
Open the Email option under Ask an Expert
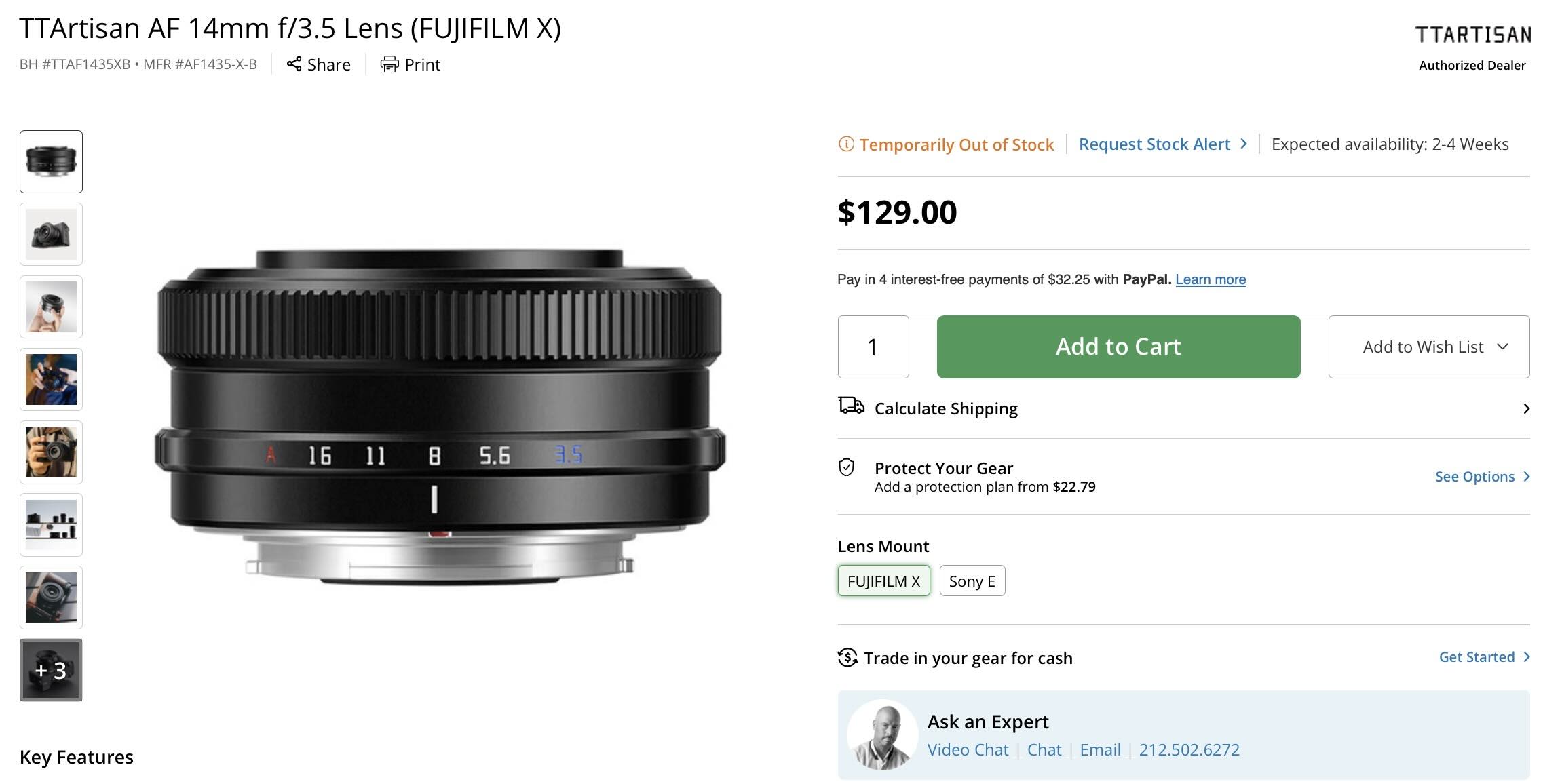click(x=1101, y=749)
